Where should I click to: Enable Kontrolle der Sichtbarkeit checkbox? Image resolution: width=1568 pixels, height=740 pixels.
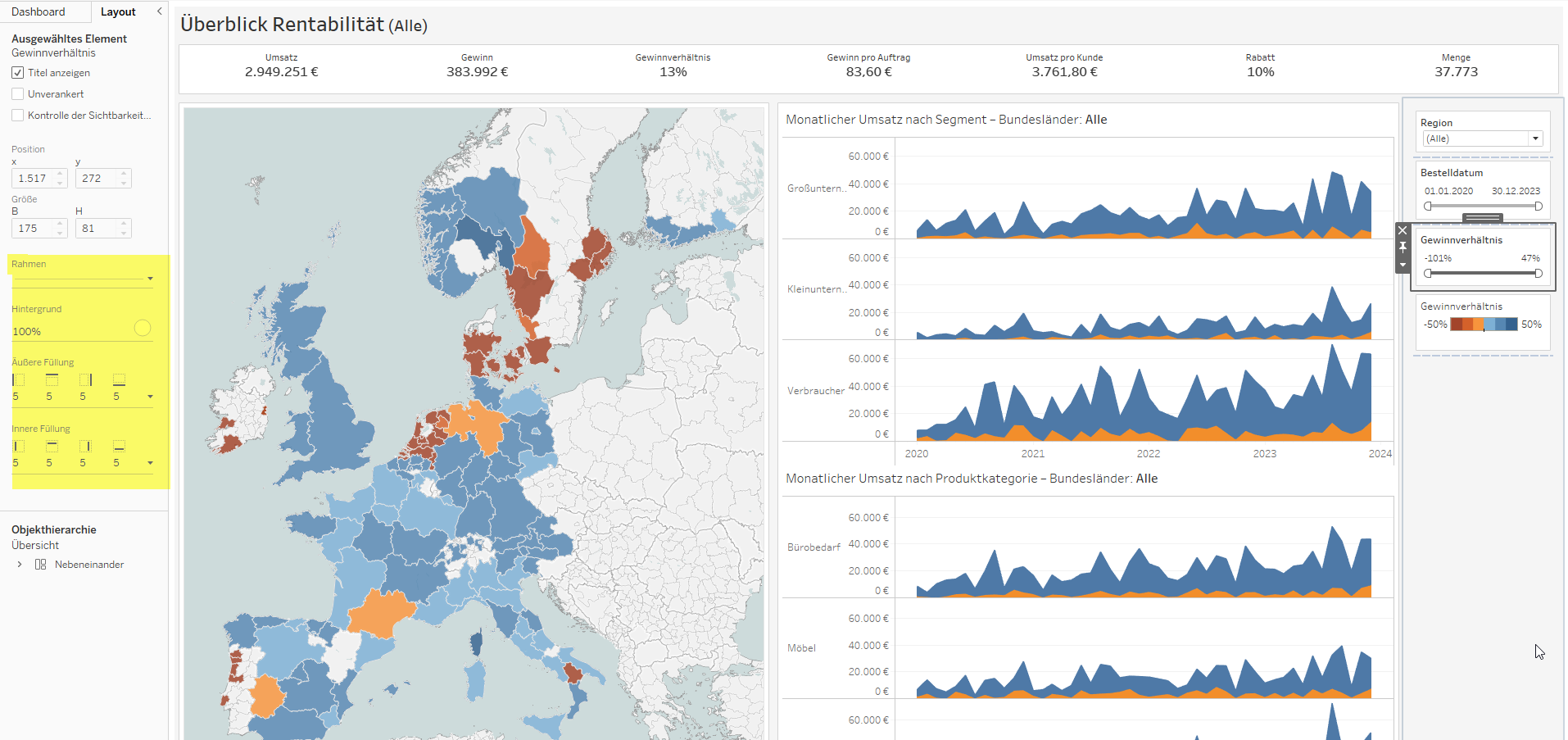pyautogui.click(x=17, y=116)
